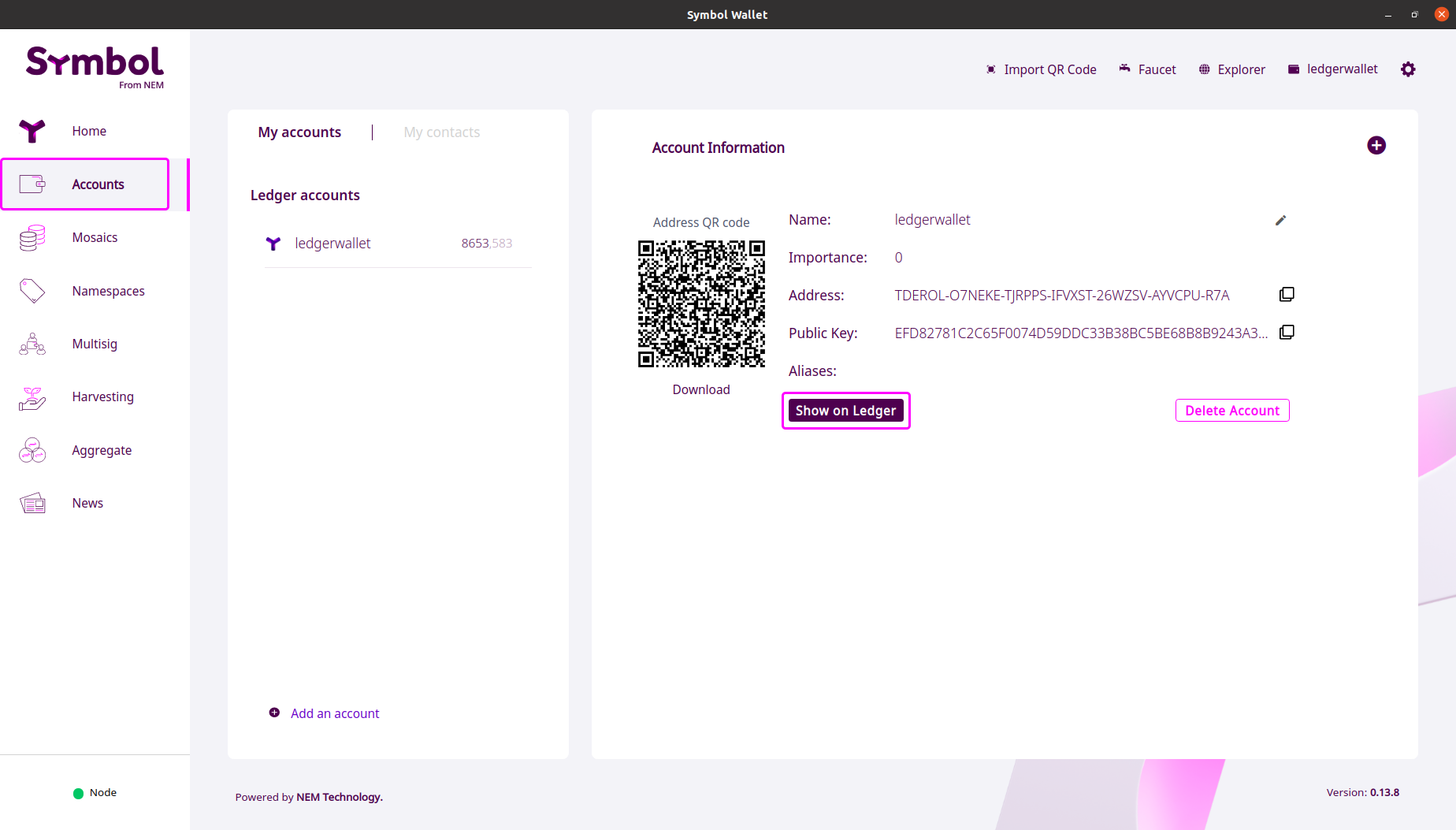Select the ledgerwallet account row
This screenshot has height=830, width=1456.
398,244
